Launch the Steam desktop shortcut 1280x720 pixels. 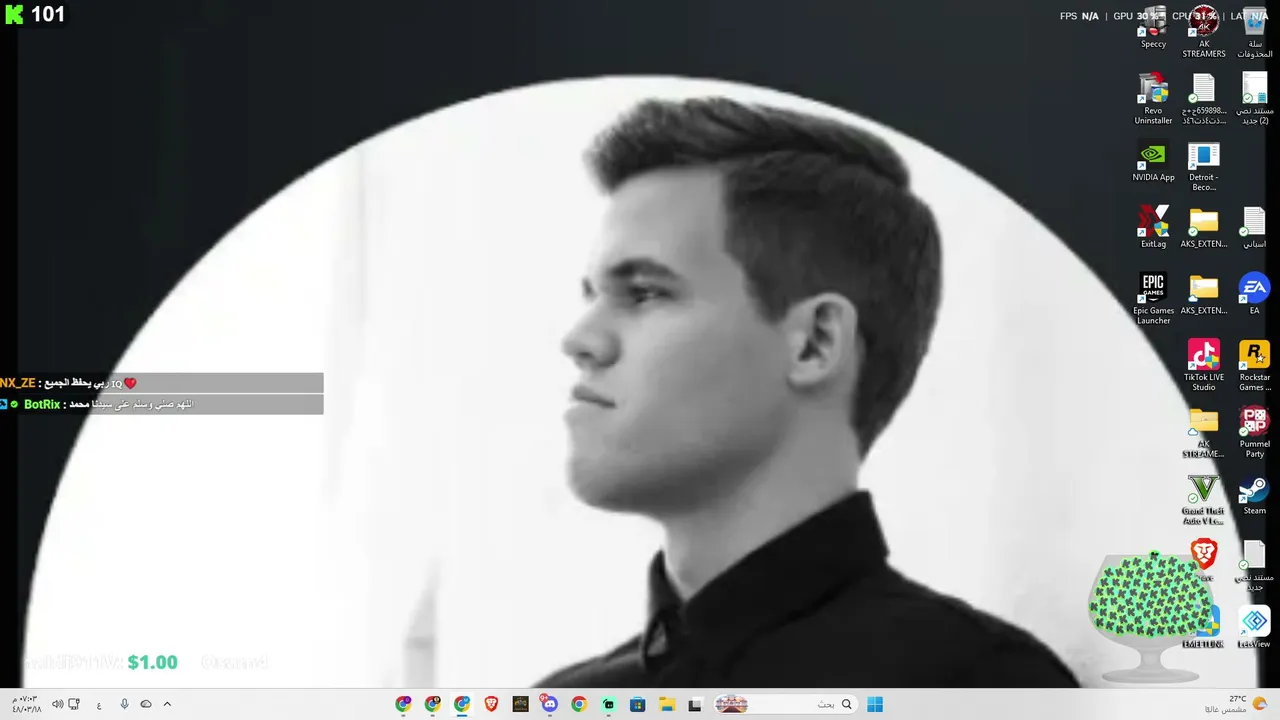1254,496
